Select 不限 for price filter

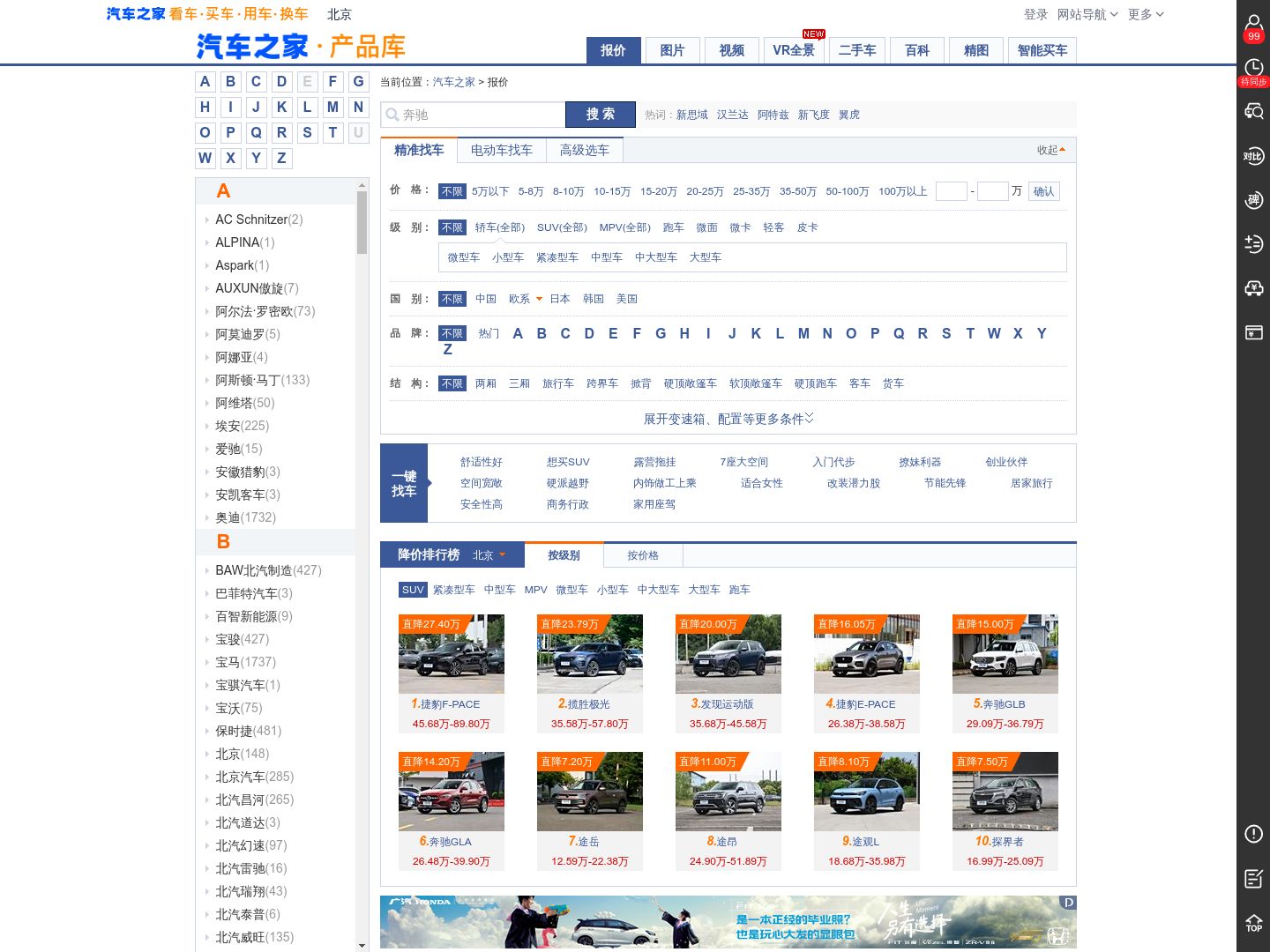point(452,191)
